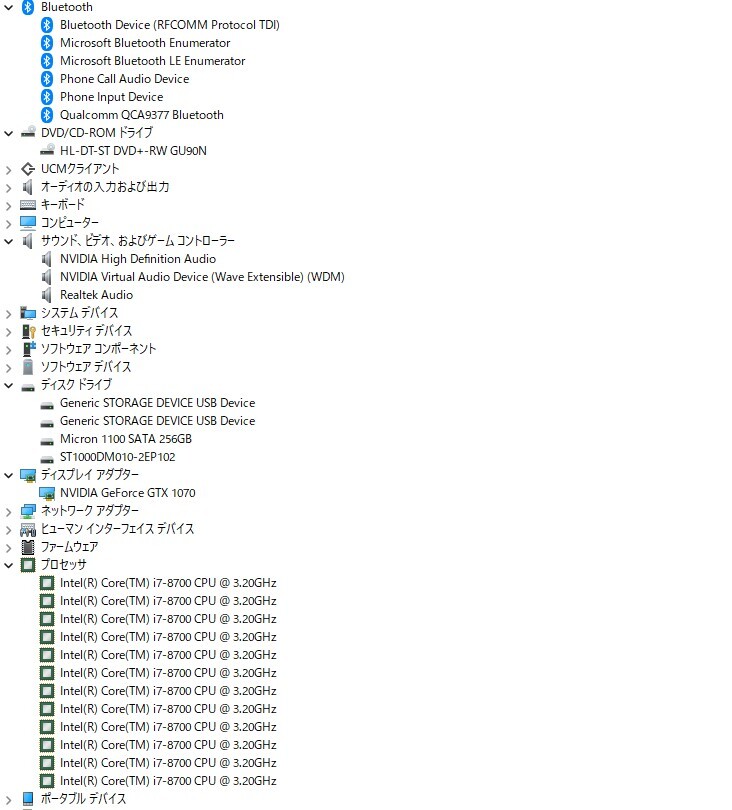Image resolution: width=732 pixels, height=810 pixels.
Task: Click icon of Bluetooth Device (RFCOMM Protocol TDI)
Action: pyautogui.click(x=47, y=25)
